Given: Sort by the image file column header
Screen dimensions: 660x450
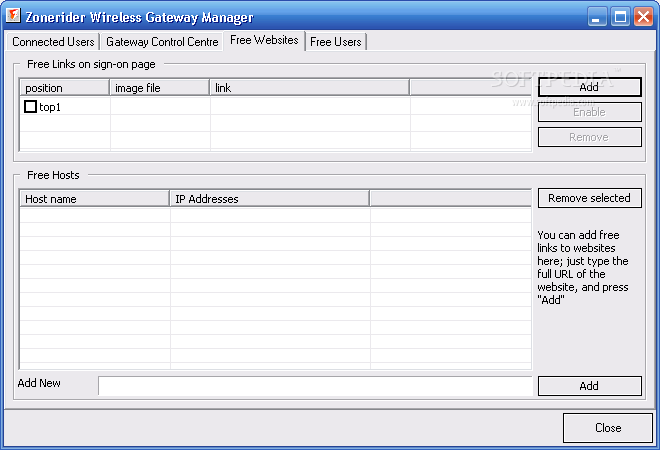Looking at the screenshot, I should pos(160,88).
